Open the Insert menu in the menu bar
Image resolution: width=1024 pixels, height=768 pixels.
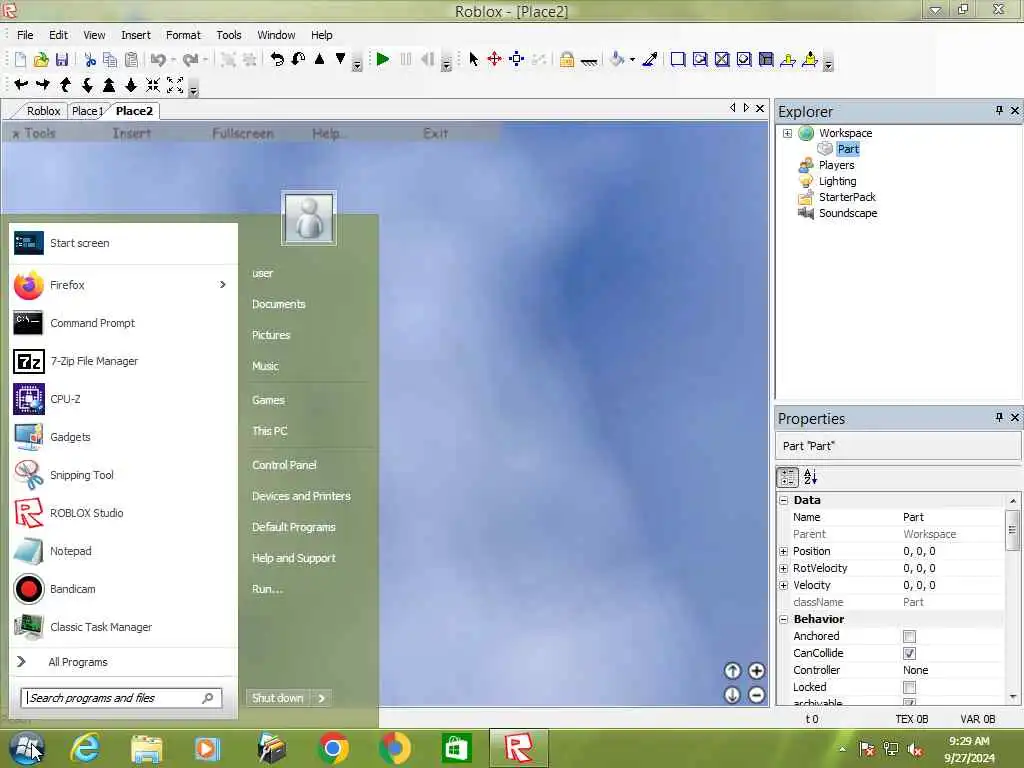click(x=136, y=35)
